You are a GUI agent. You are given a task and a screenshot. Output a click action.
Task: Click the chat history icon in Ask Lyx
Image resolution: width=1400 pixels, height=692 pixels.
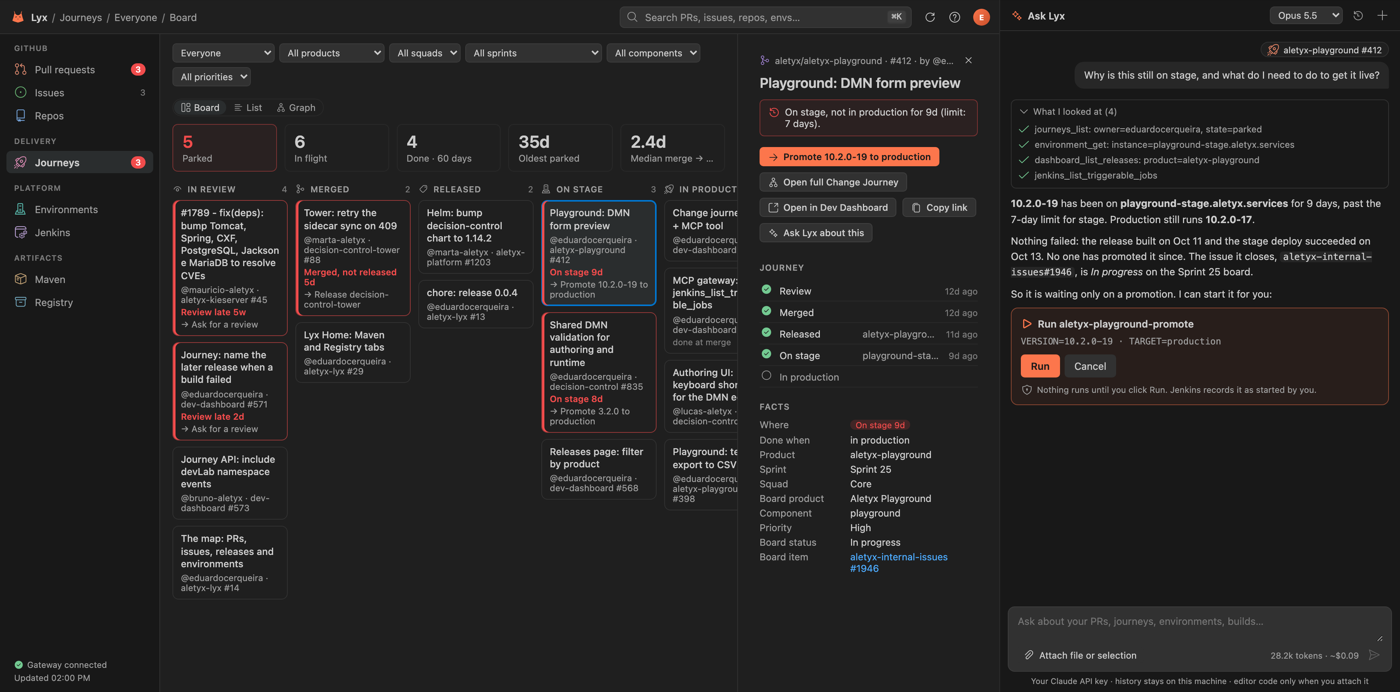pyautogui.click(x=1358, y=16)
